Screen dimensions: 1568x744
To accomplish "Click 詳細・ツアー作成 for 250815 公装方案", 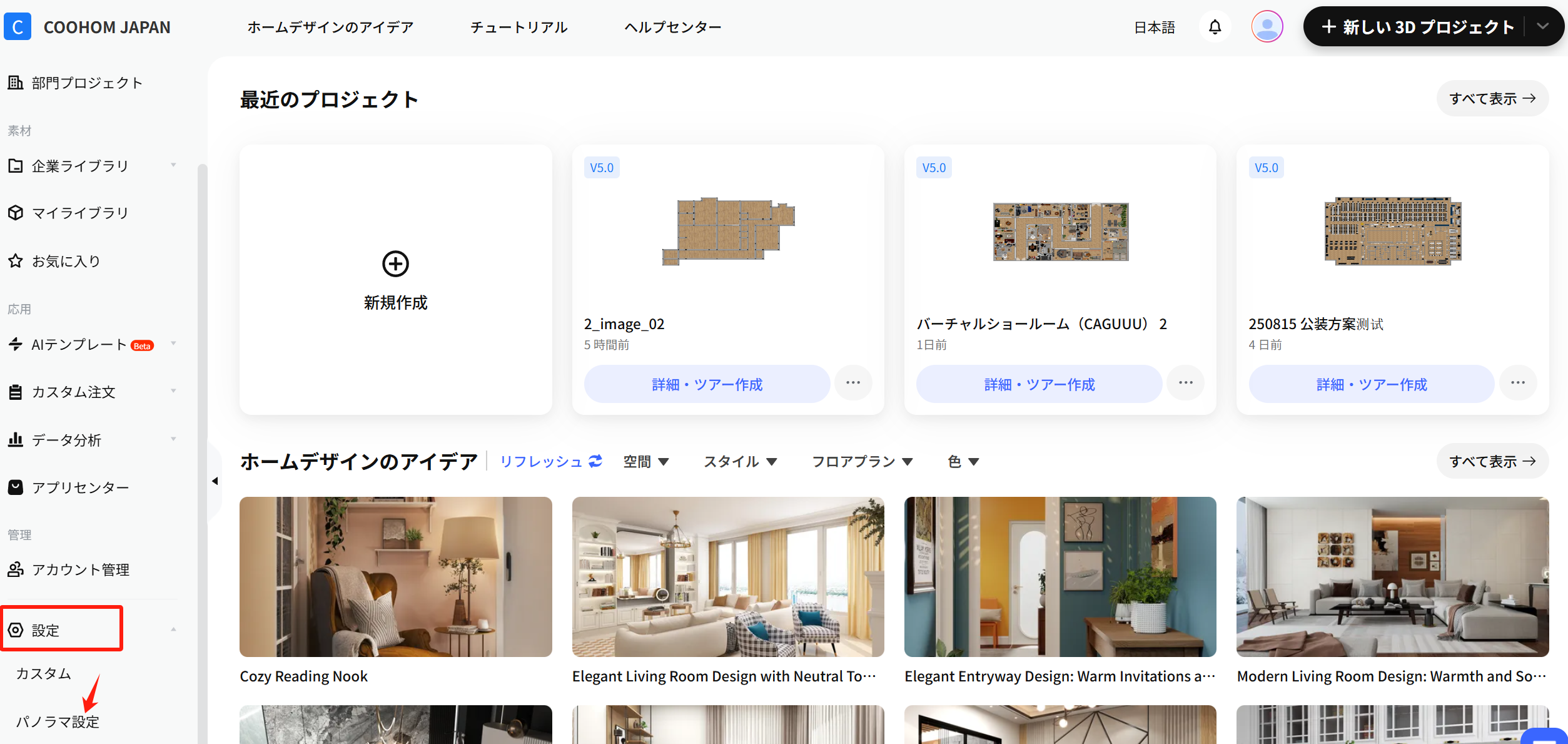I will coord(1372,384).
